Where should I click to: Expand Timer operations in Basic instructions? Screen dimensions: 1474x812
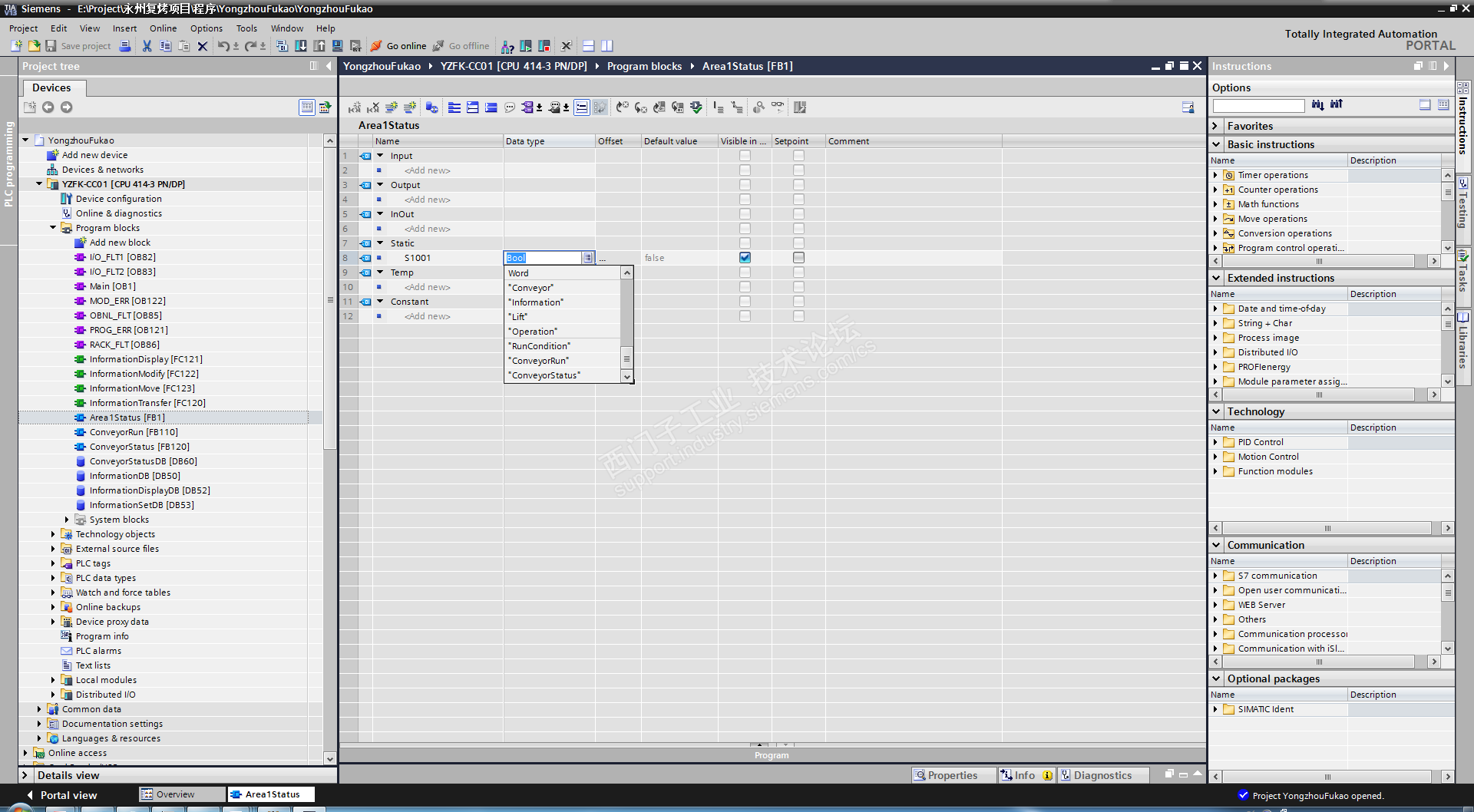[x=1215, y=175]
